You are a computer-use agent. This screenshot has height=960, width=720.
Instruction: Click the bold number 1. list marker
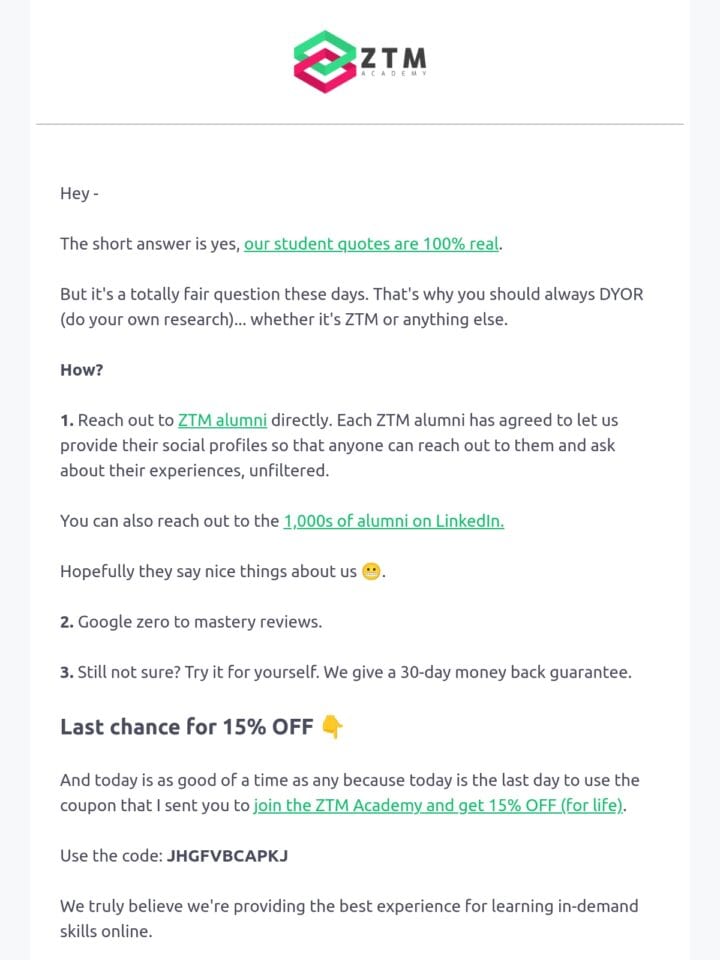coord(67,421)
